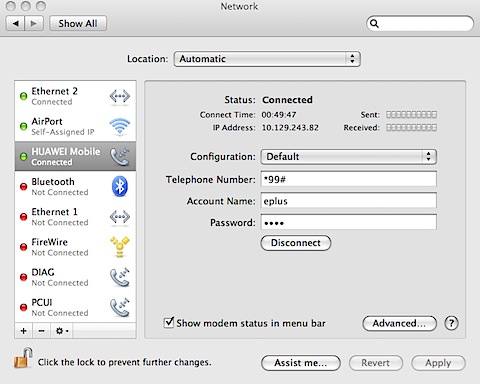The image size is (480, 384).
Task: Click the Account Name field
Action: point(349,201)
